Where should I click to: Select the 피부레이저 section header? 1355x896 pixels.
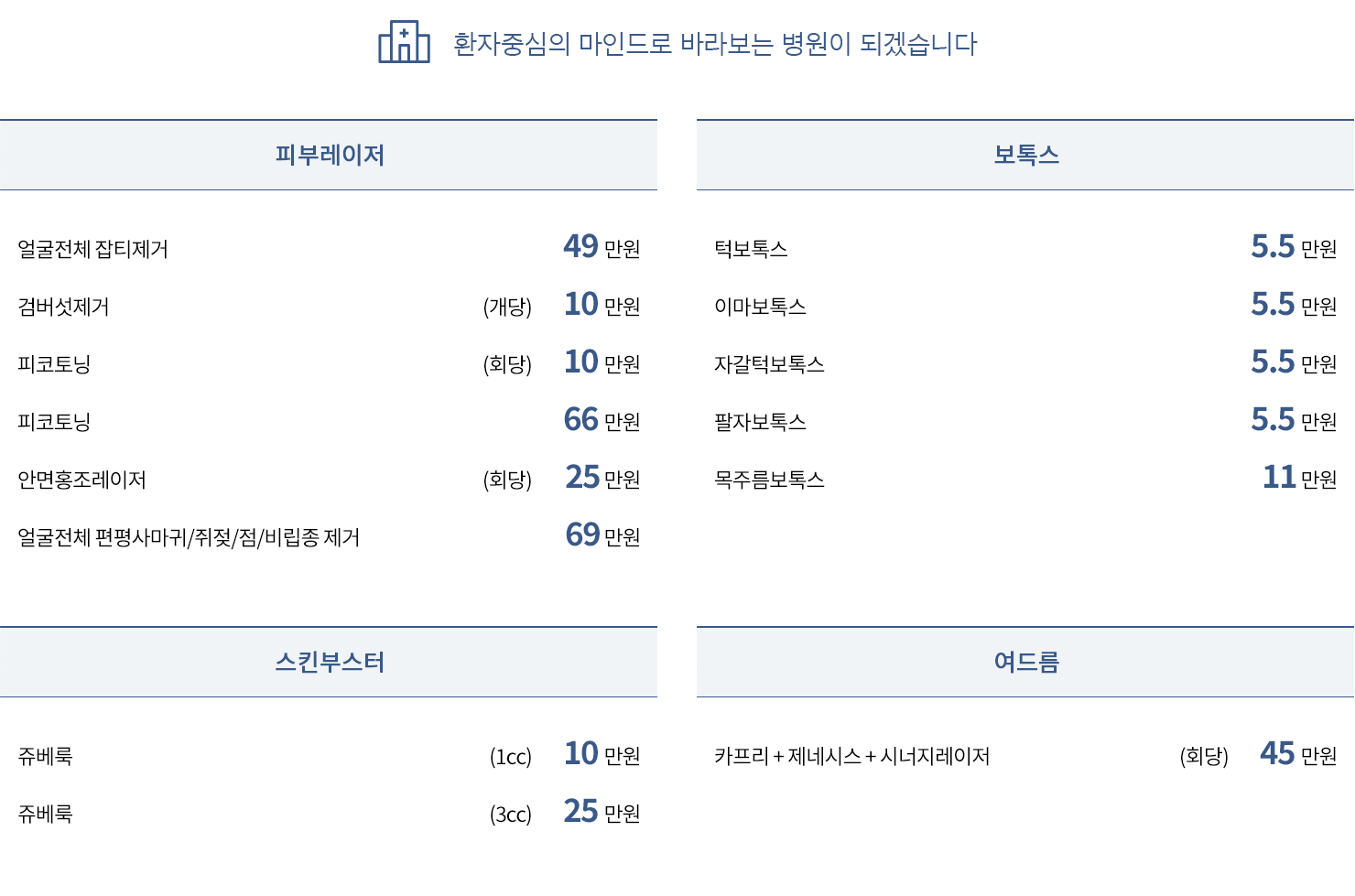(330, 156)
